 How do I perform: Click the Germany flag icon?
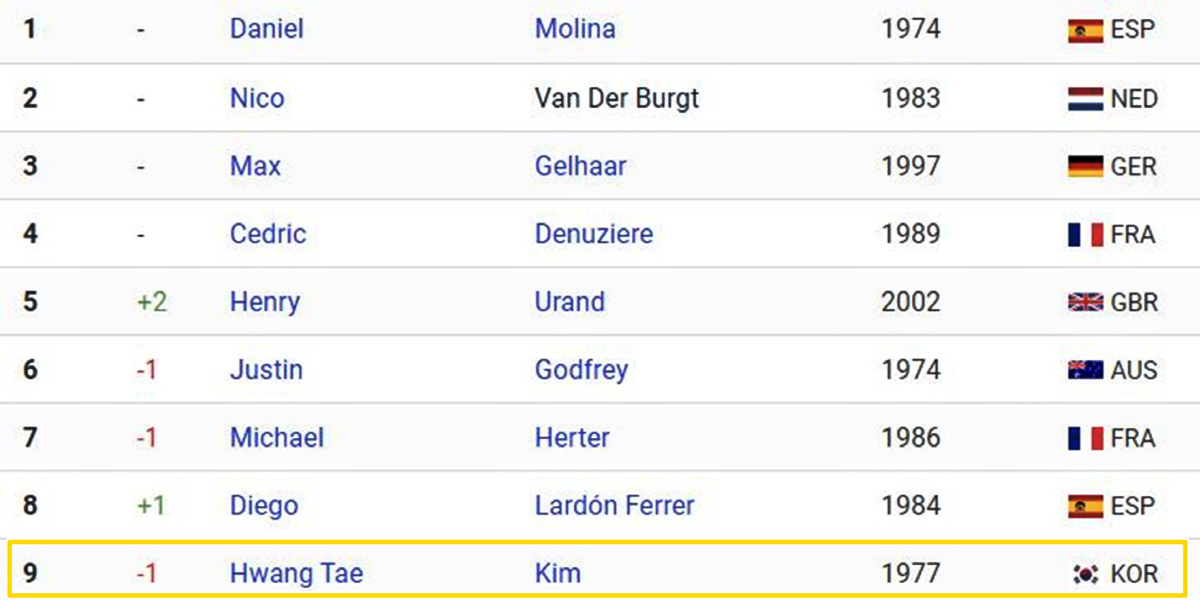pyautogui.click(x=1085, y=166)
